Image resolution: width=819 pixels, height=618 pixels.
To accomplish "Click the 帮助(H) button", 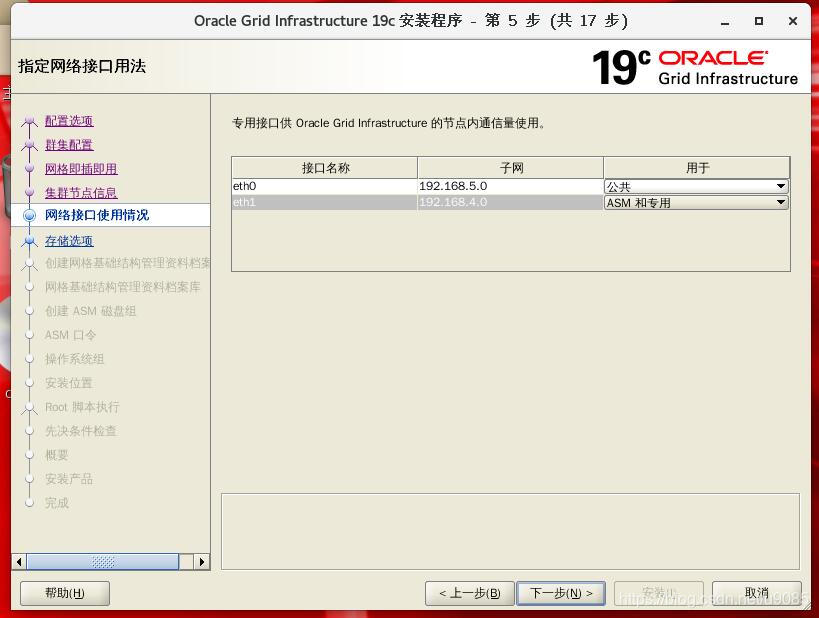I will 65,593.
